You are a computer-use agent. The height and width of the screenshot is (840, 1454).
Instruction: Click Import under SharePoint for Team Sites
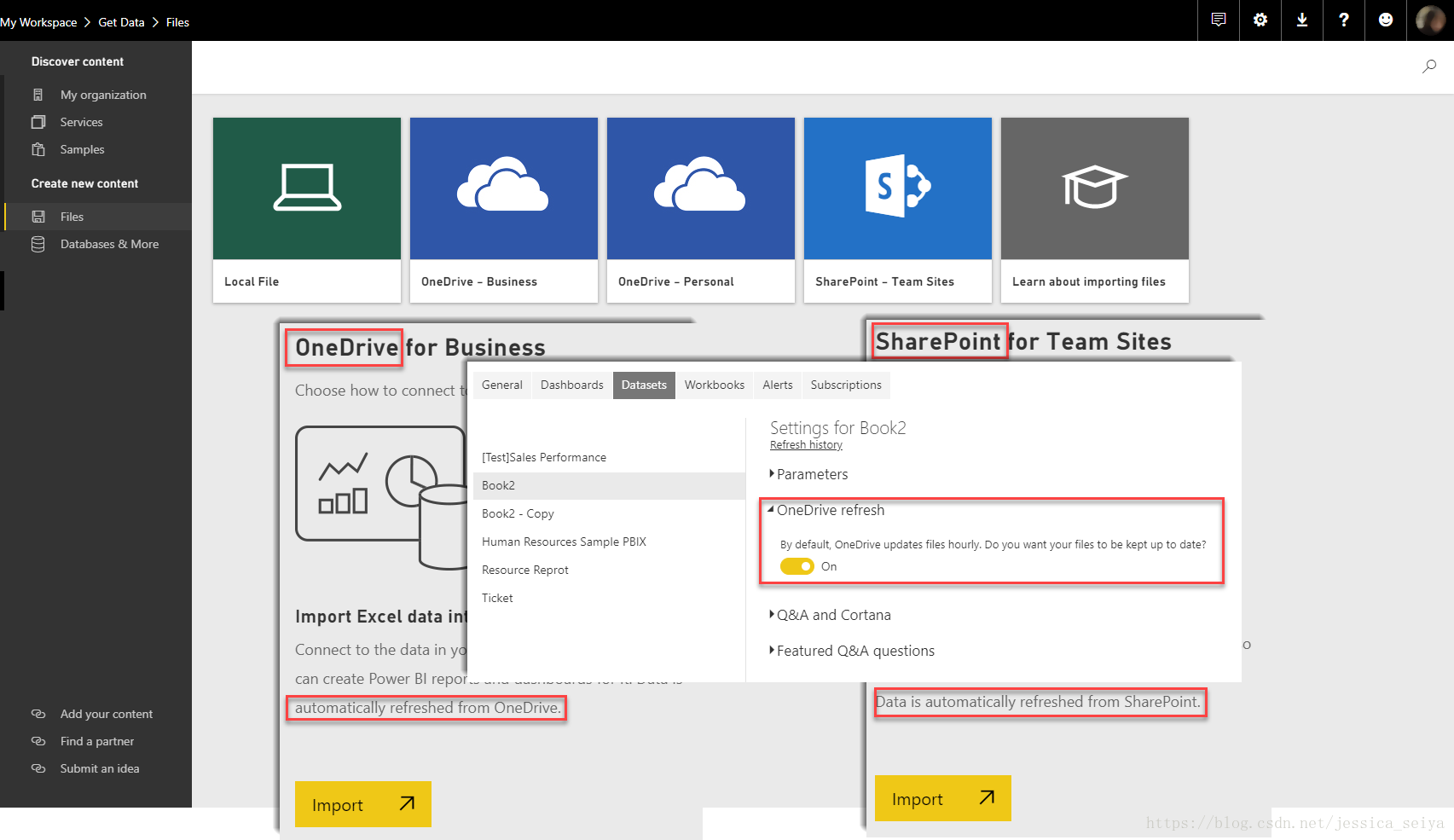coord(943,798)
